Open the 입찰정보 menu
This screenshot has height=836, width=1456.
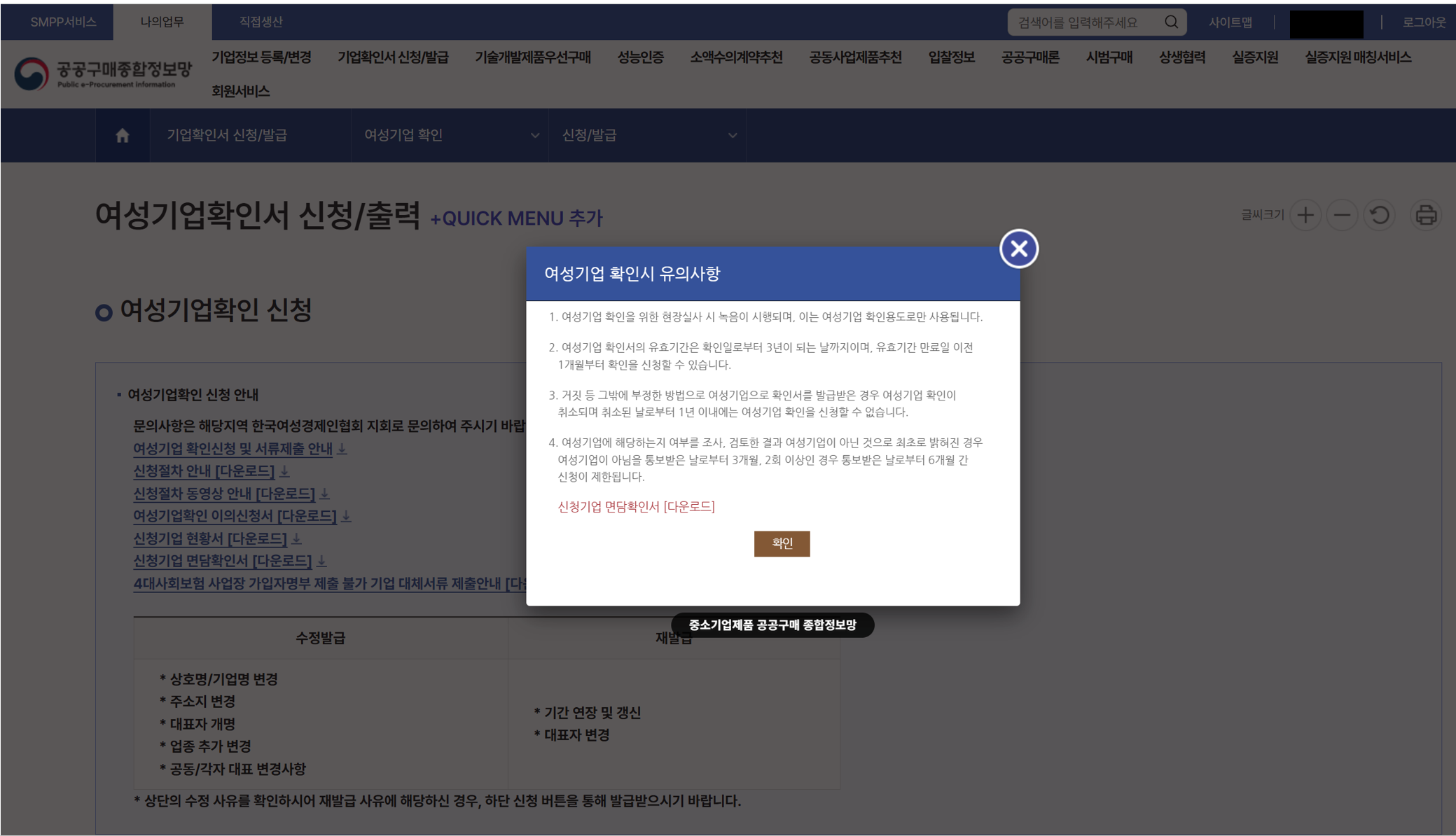951,57
